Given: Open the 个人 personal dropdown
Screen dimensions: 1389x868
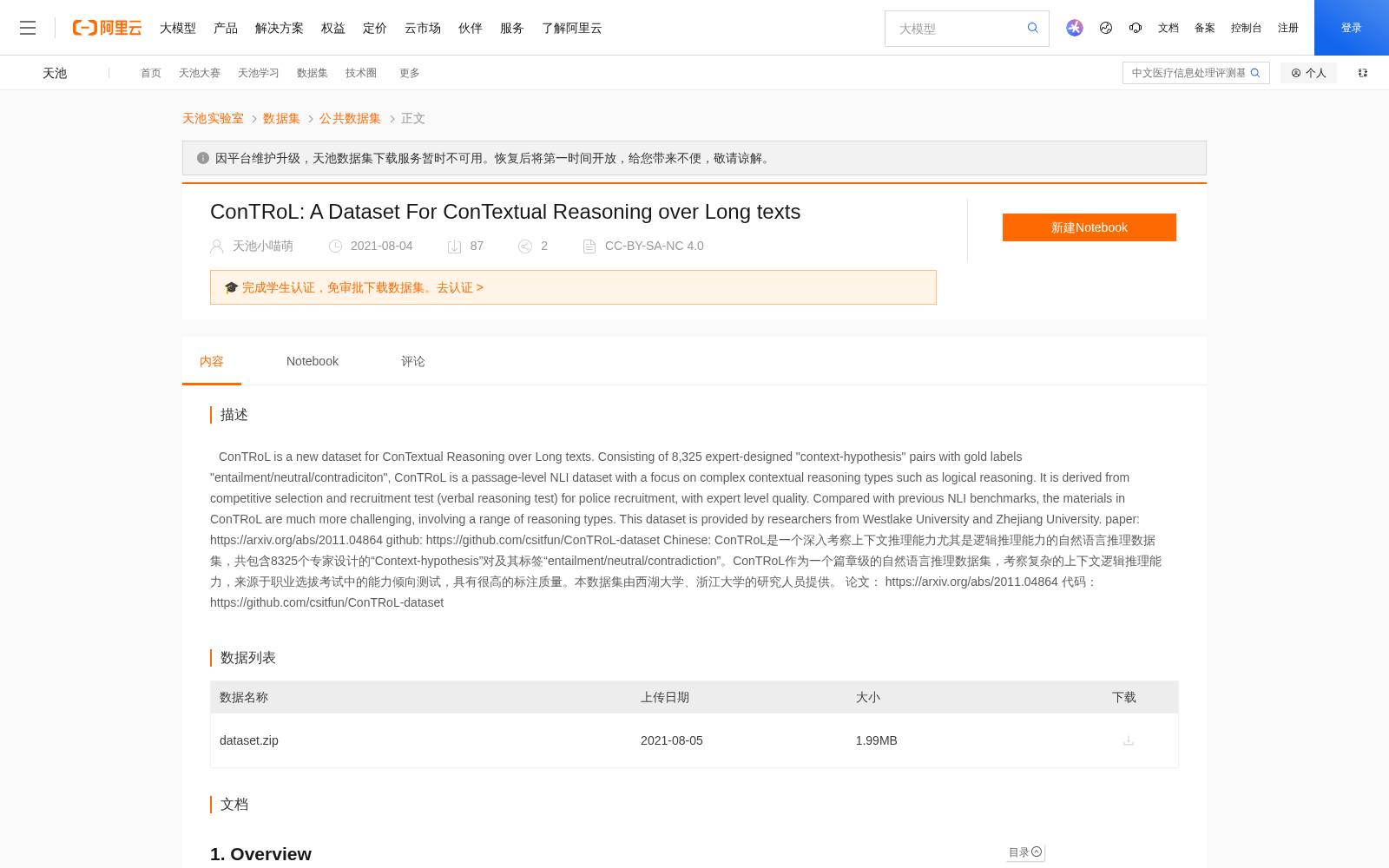Looking at the screenshot, I should [1308, 73].
